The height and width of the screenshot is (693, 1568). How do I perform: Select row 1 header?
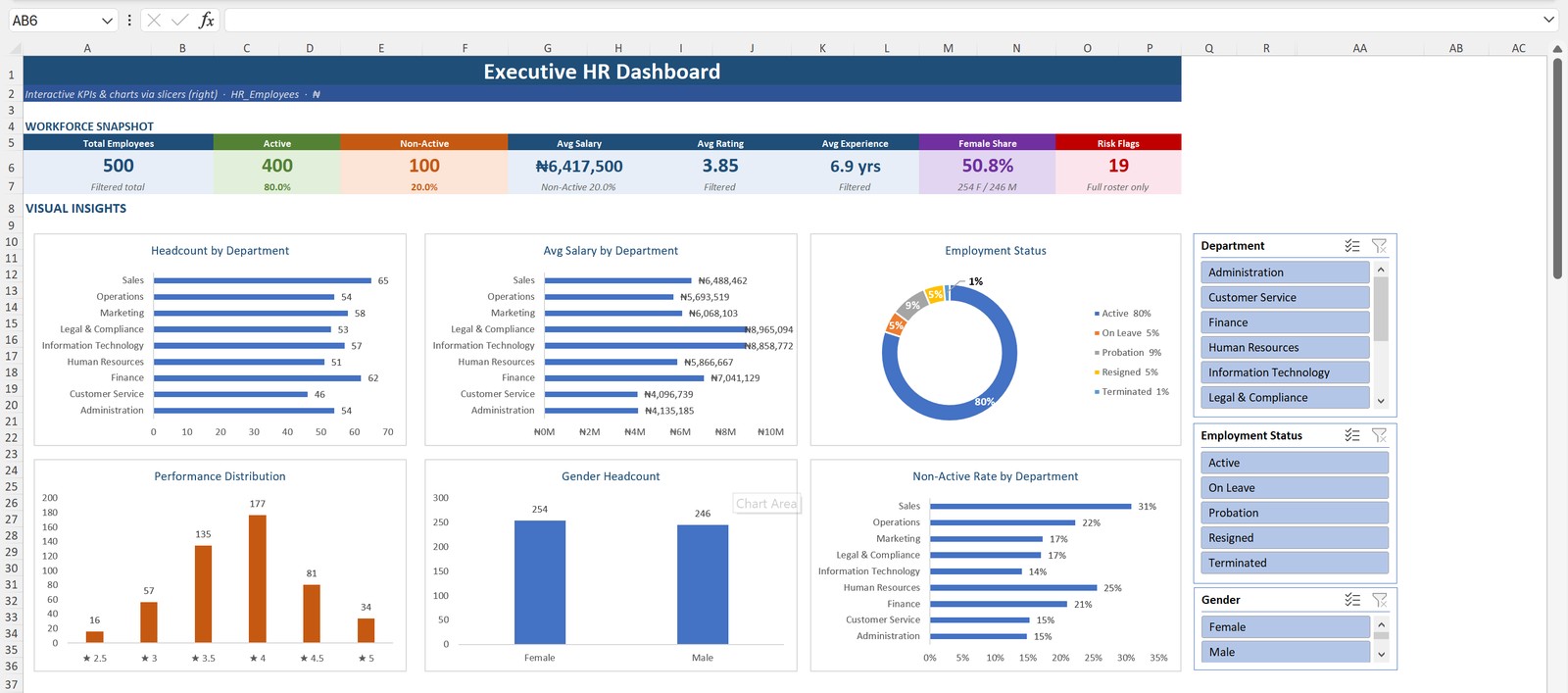pyautogui.click(x=11, y=75)
